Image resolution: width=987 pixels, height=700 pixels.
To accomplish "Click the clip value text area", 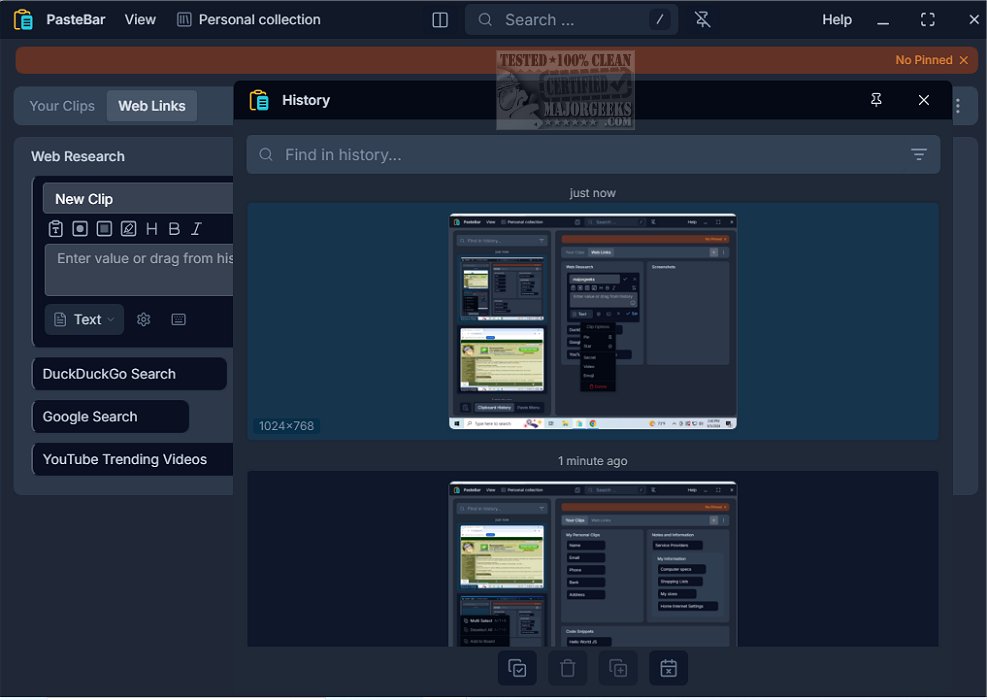I will tap(139, 269).
